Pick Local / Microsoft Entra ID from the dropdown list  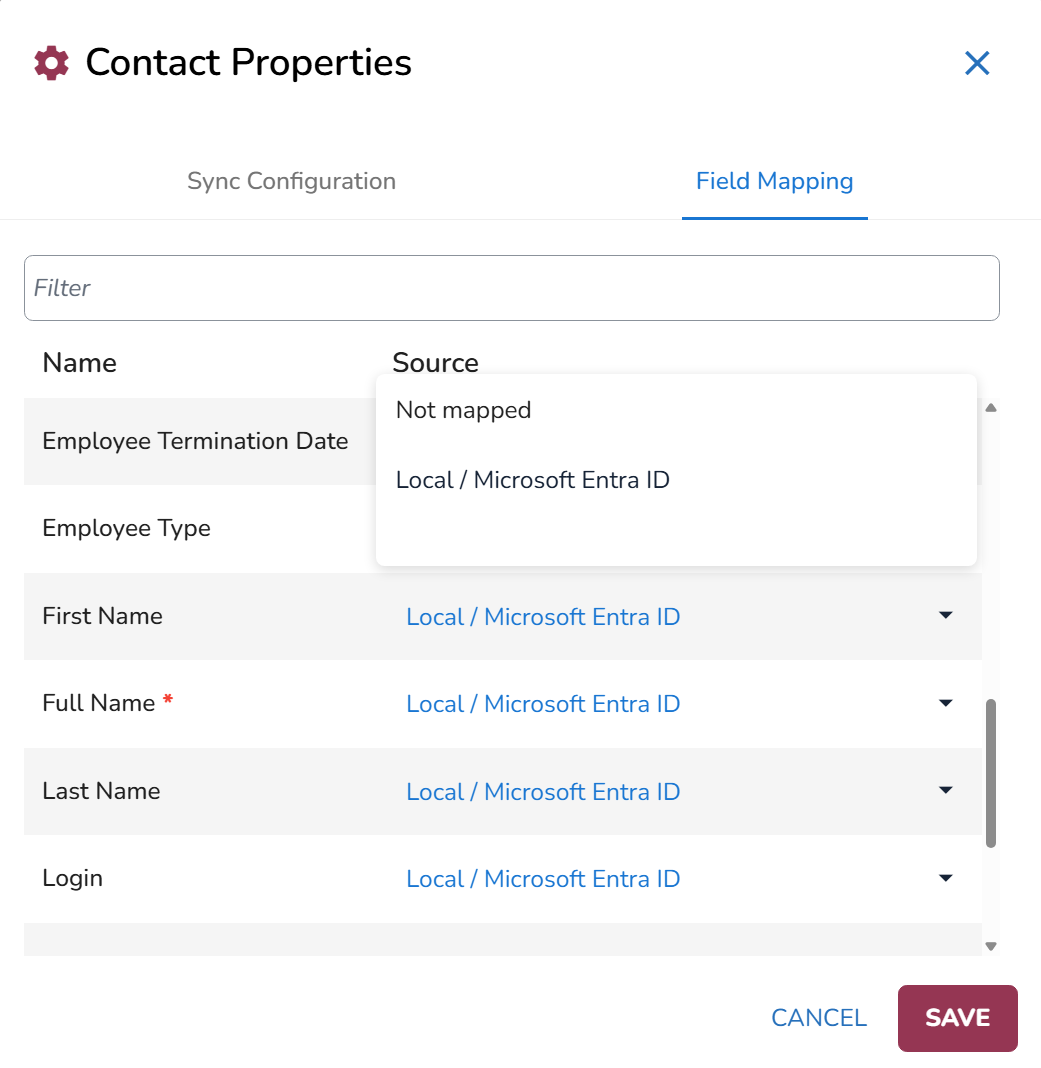(x=533, y=480)
